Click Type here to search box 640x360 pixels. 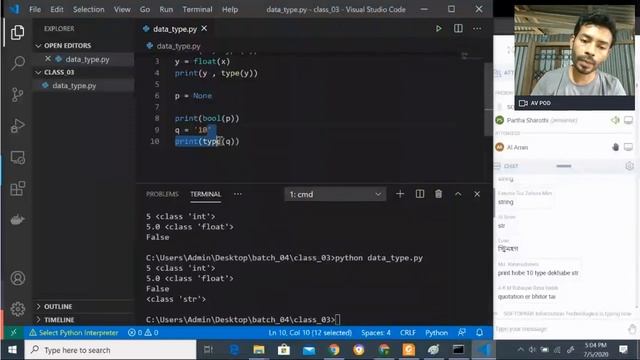110,350
